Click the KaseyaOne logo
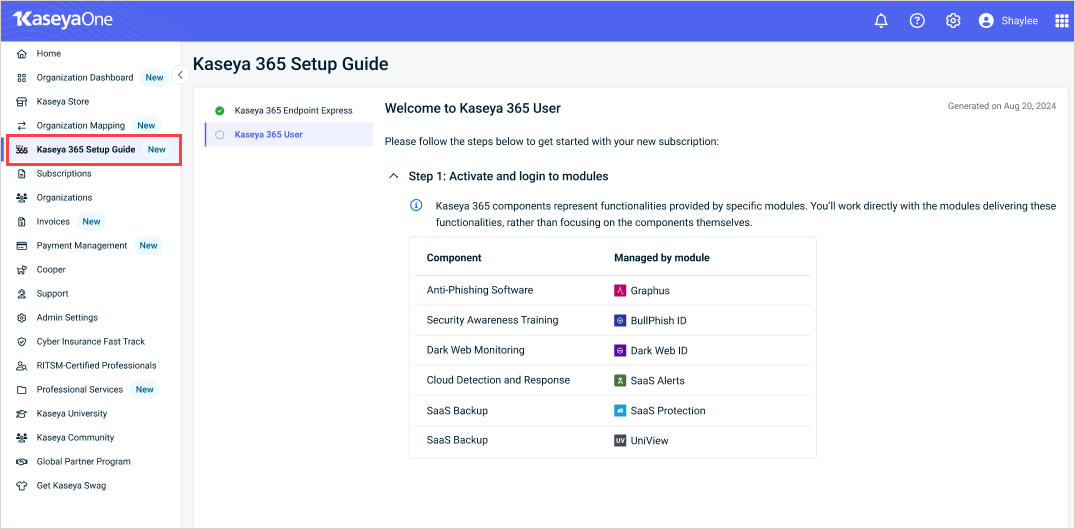Image resolution: width=1075 pixels, height=529 pixels. click(x=63, y=19)
